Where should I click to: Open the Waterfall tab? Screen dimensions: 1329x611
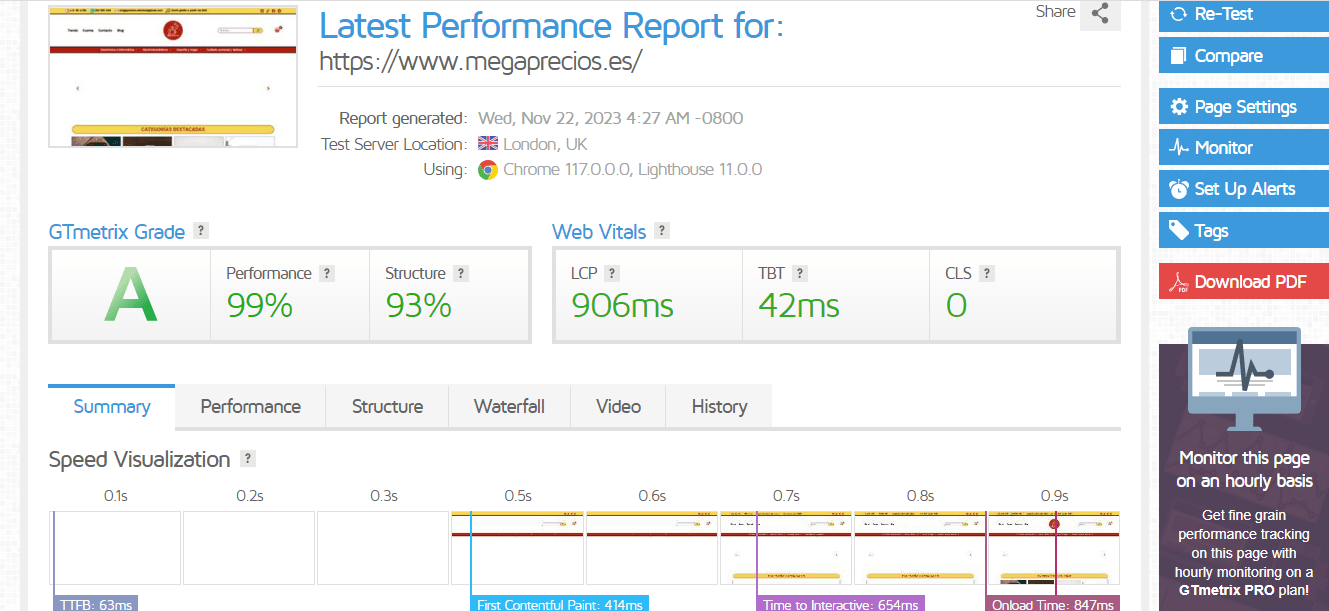(x=509, y=406)
